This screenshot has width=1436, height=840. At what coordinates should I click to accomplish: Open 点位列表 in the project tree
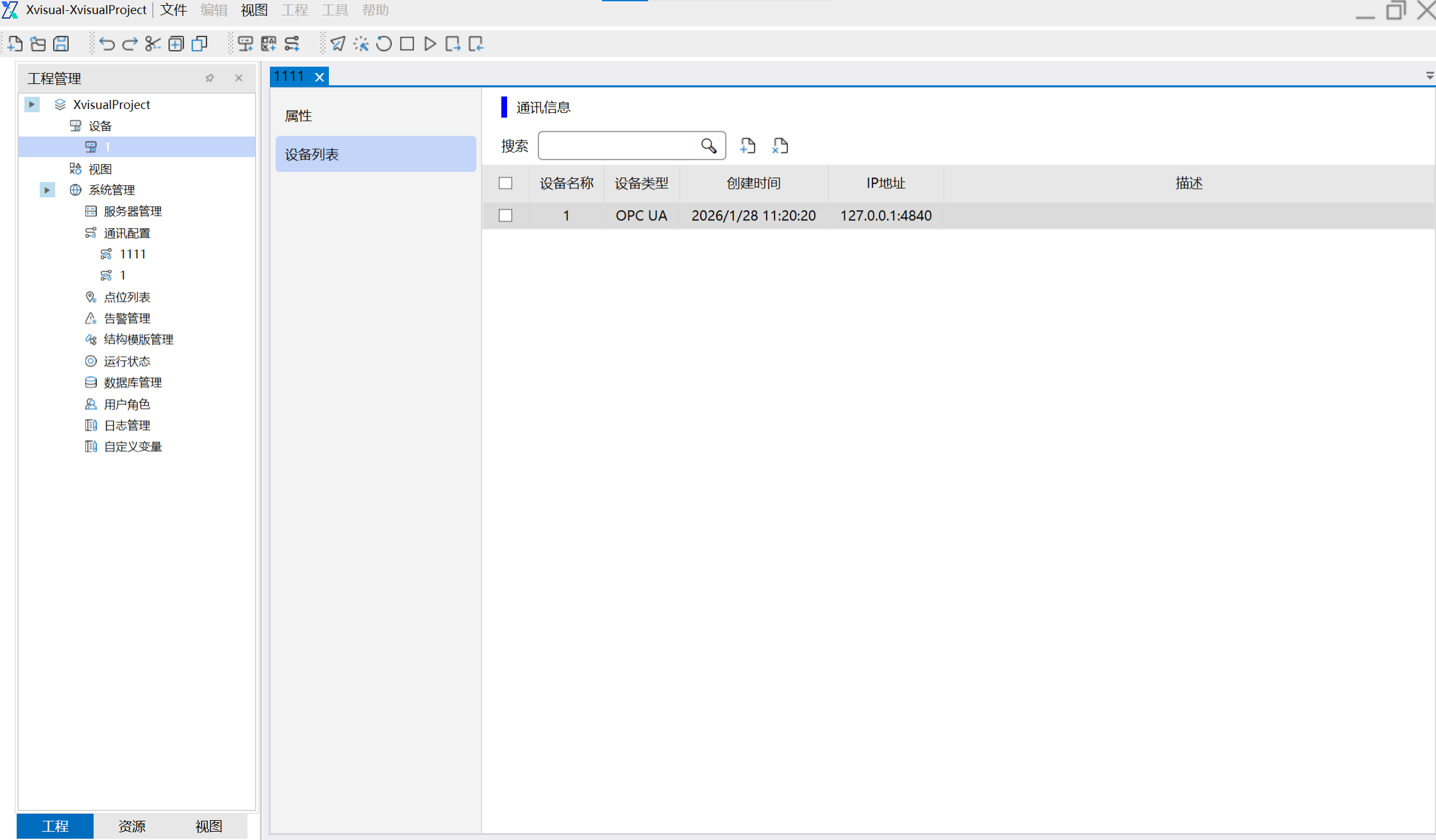(x=127, y=297)
